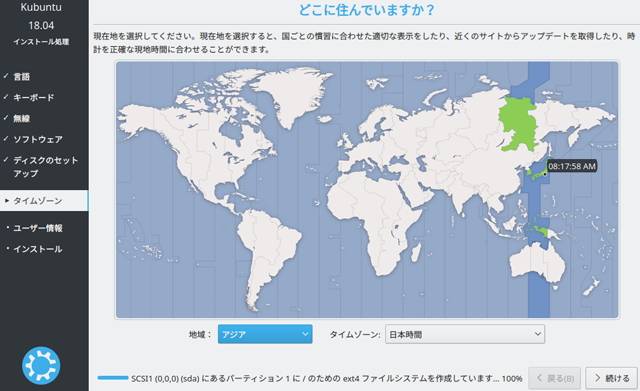Click the Kubuntu gear logo

point(41,366)
